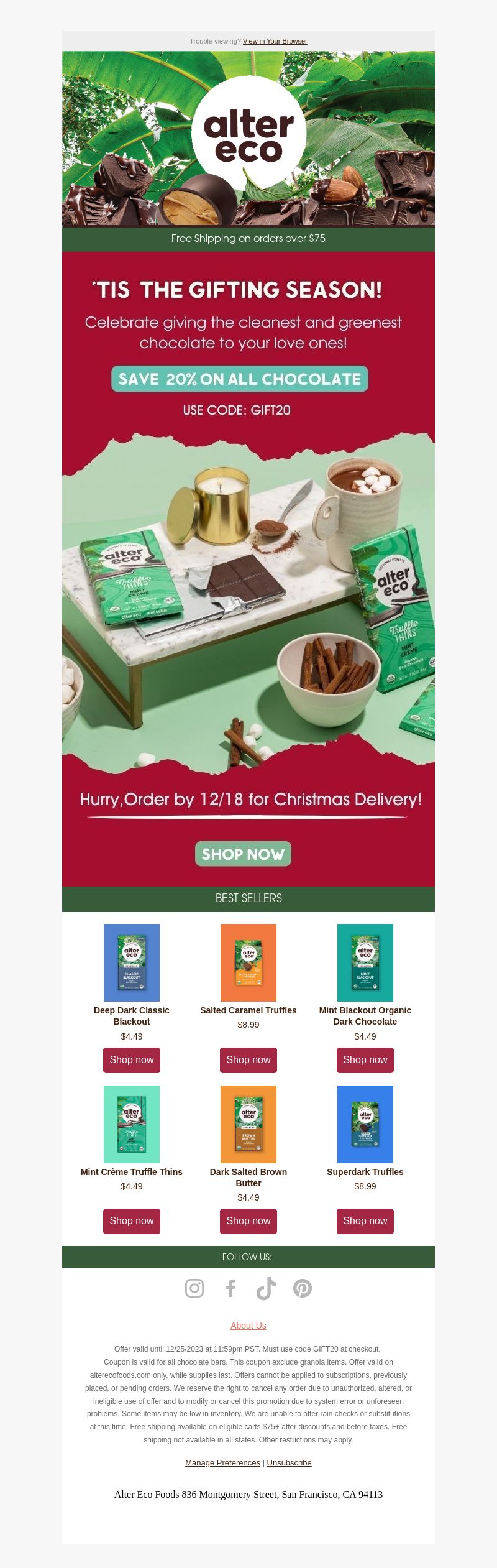The width and height of the screenshot is (497, 1568).
Task: Open the Manage Preferences link
Action: coord(222,1462)
